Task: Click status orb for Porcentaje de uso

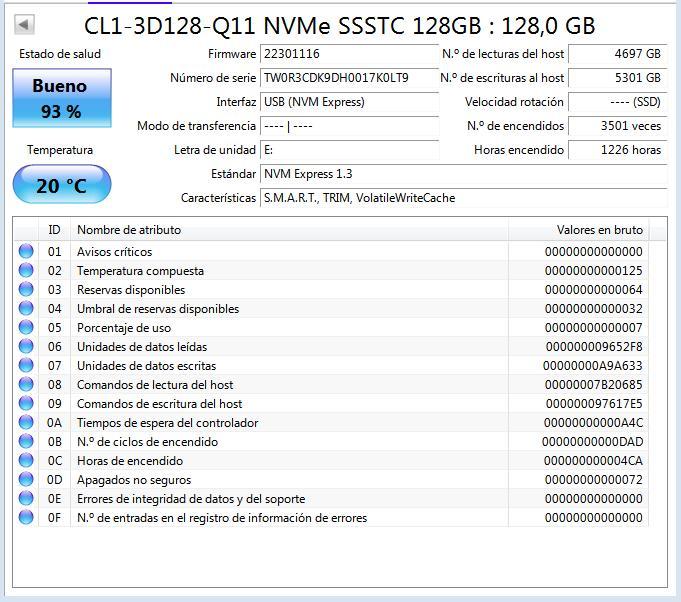Action: 26,328
